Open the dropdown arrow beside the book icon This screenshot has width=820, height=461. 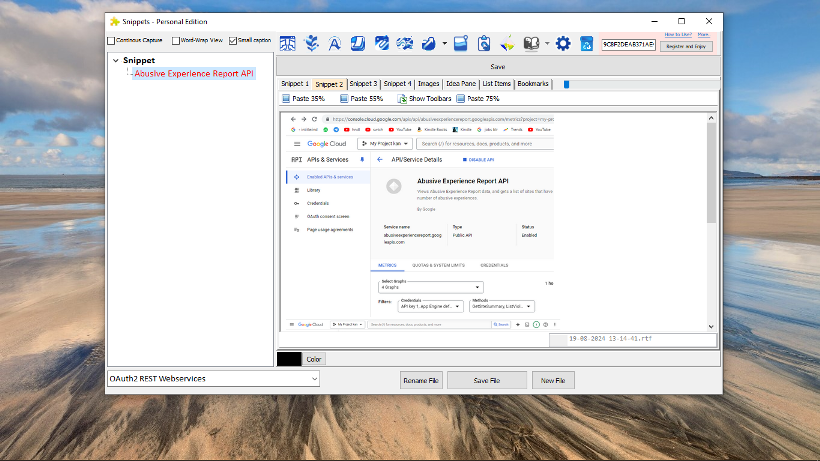[547, 43]
